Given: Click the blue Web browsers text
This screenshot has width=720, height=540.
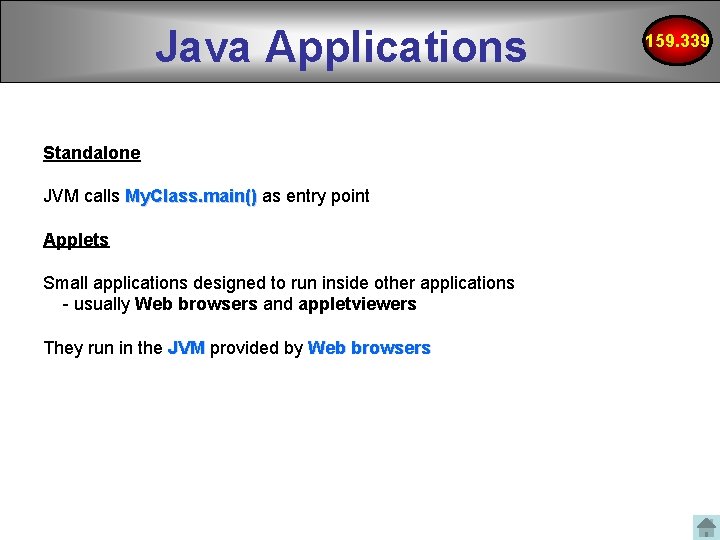Looking at the screenshot, I should [369, 348].
